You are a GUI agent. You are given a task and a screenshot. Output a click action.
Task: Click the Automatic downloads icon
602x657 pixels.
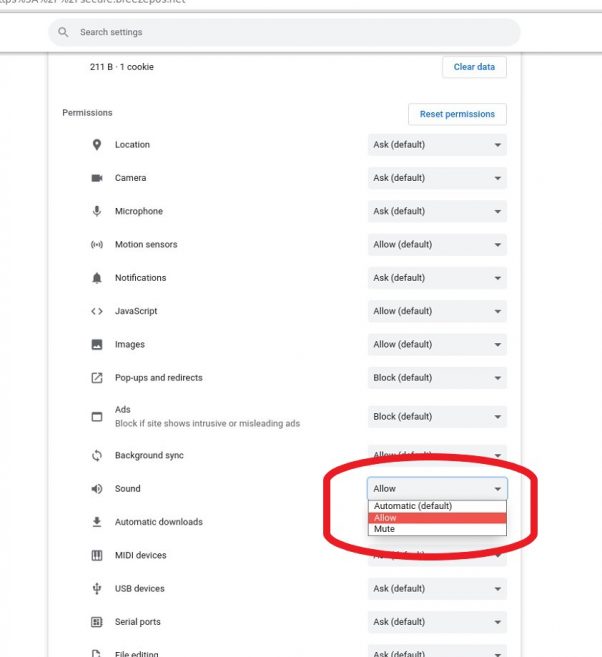97,522
